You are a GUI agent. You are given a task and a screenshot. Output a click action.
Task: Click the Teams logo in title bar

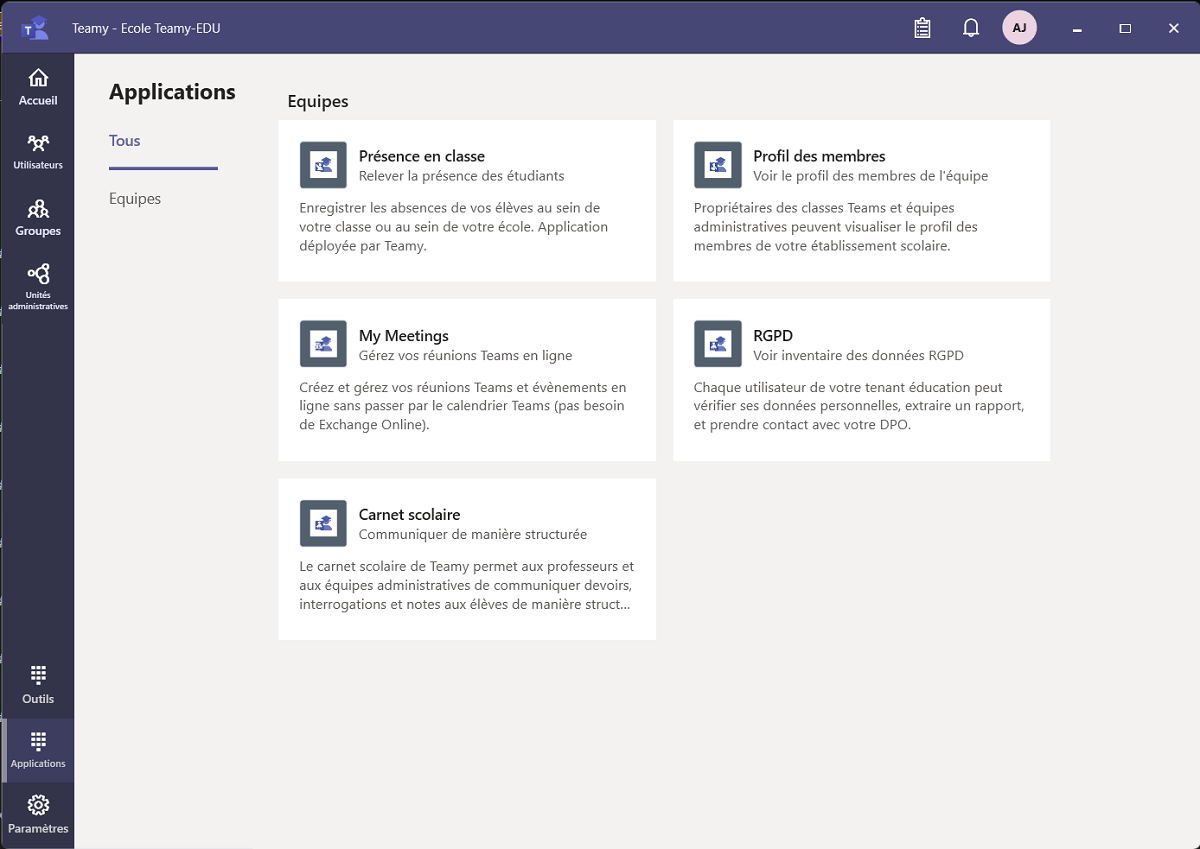coord(35,28)
